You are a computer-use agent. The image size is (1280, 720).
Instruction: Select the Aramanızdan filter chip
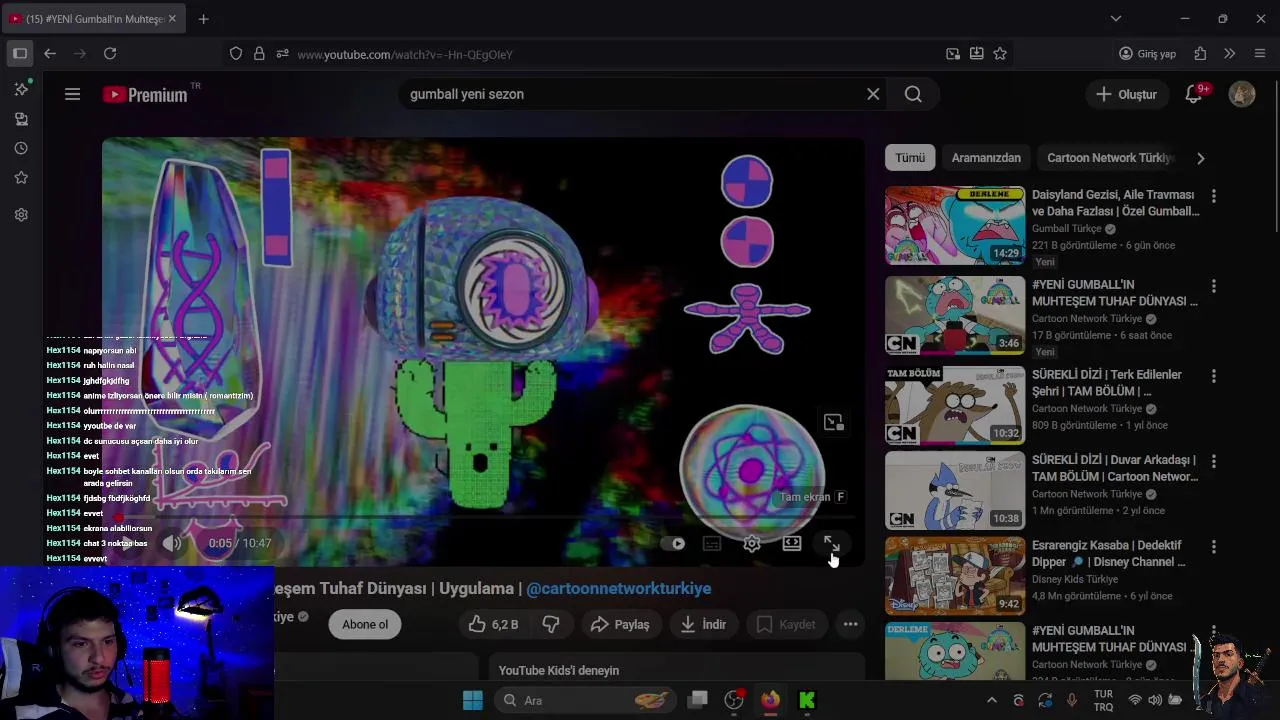(x=986, y=158)
